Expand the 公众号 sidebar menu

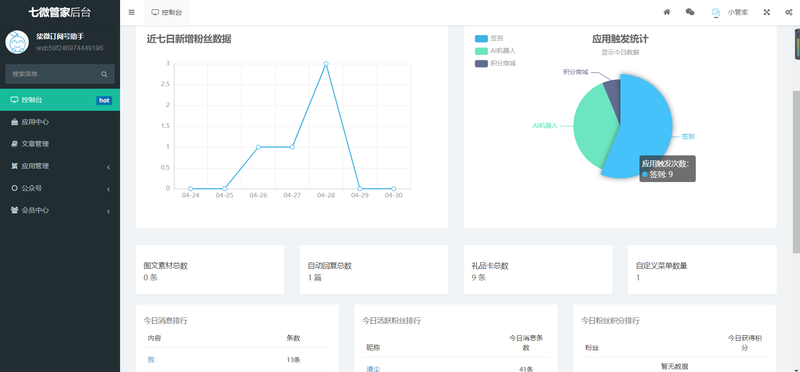[60, 188]
